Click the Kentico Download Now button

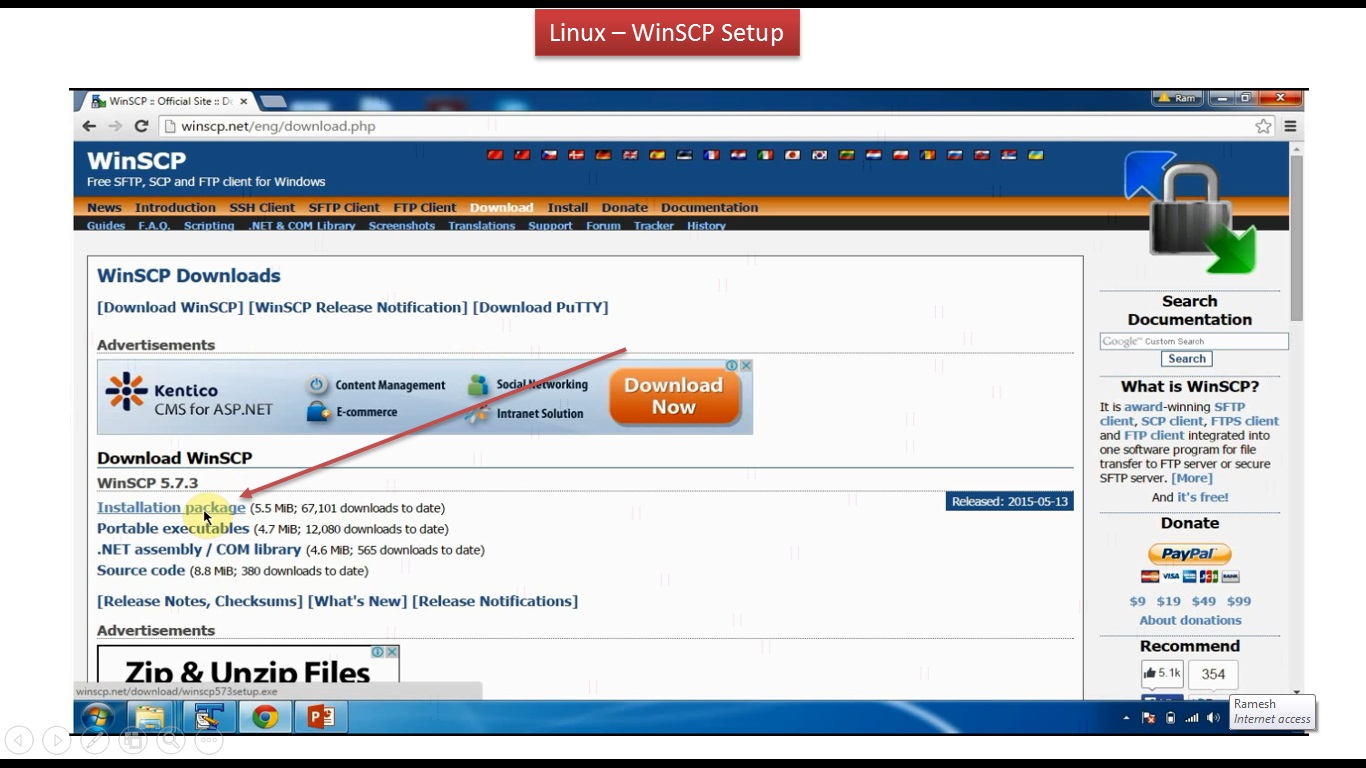coord(674,397)
